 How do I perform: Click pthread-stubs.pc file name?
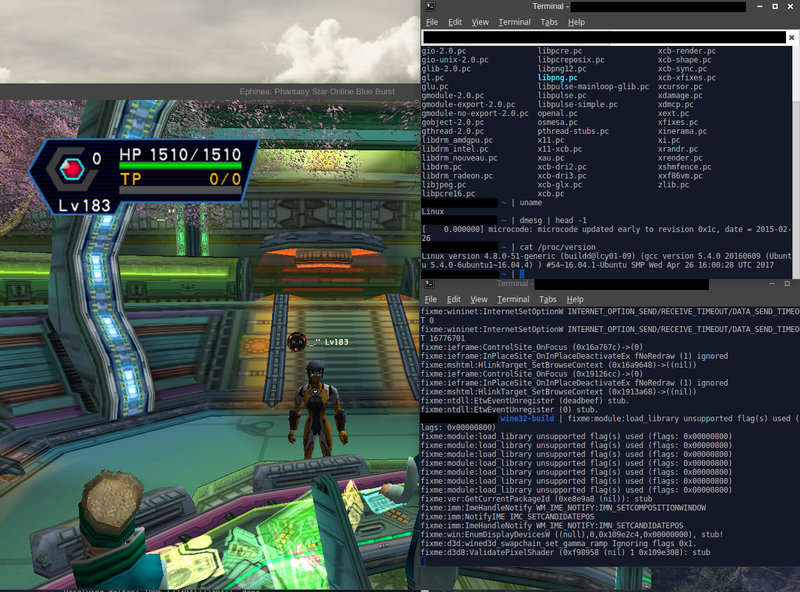pyautogui.click(x=573, y=131)
